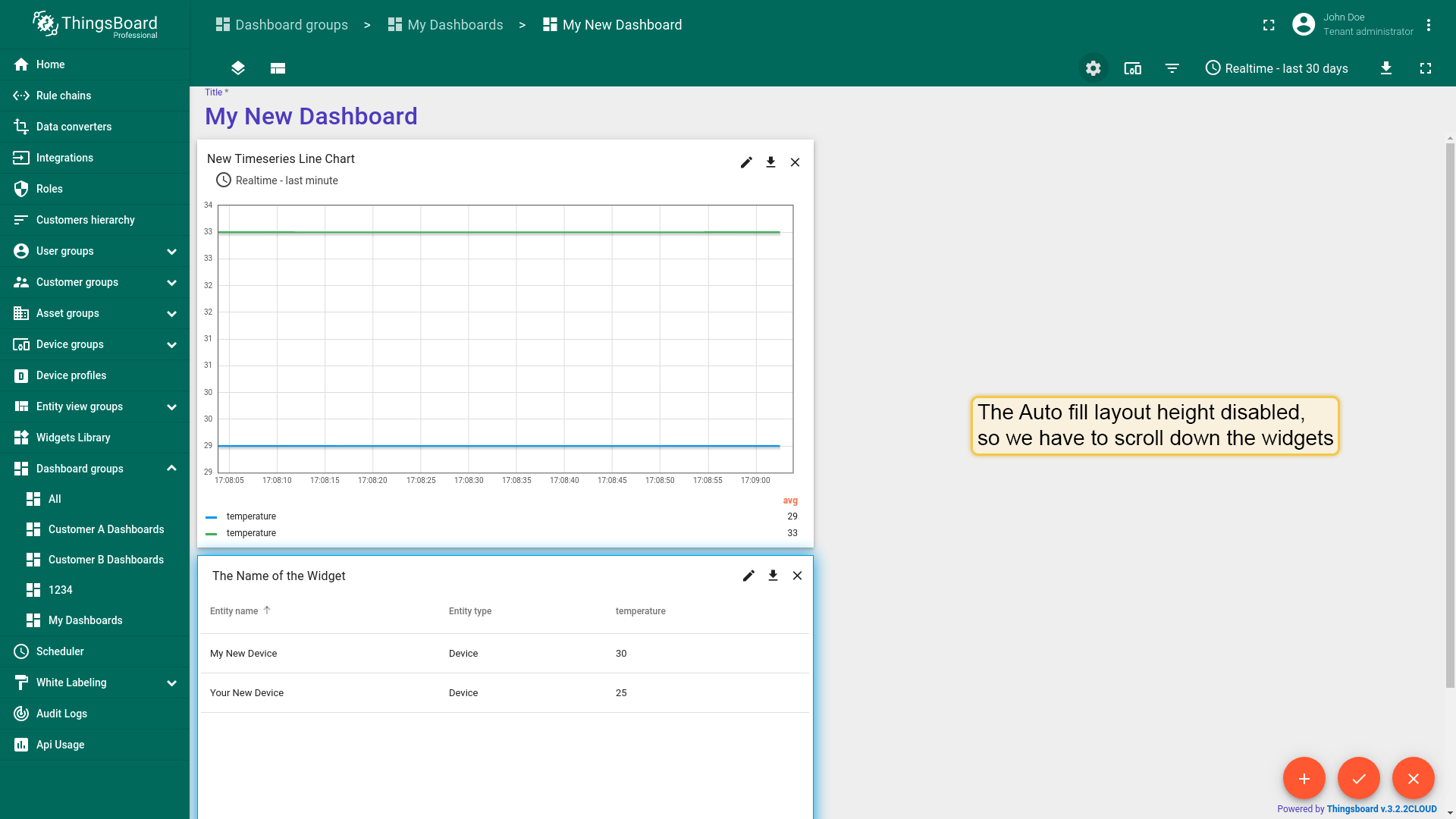Sort table by Entity type column

click(x=470, y=611)
